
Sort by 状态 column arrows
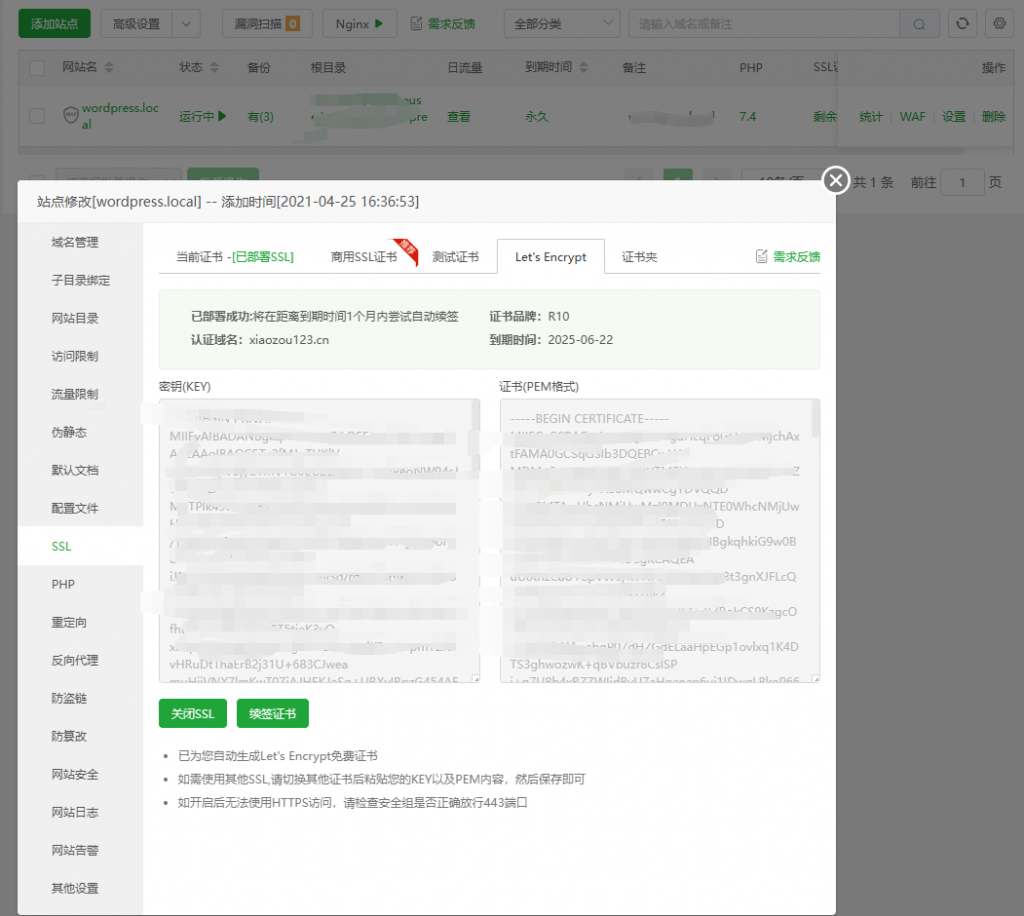[214, 67]
